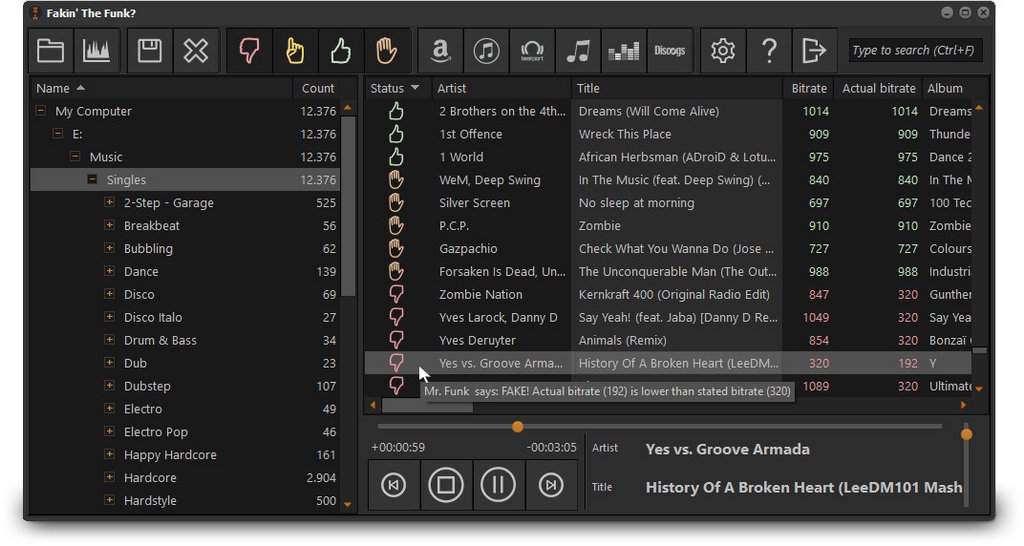Expand the 2-Step - Garage folder
The image size is (1024, 546).
click(110, 202)
